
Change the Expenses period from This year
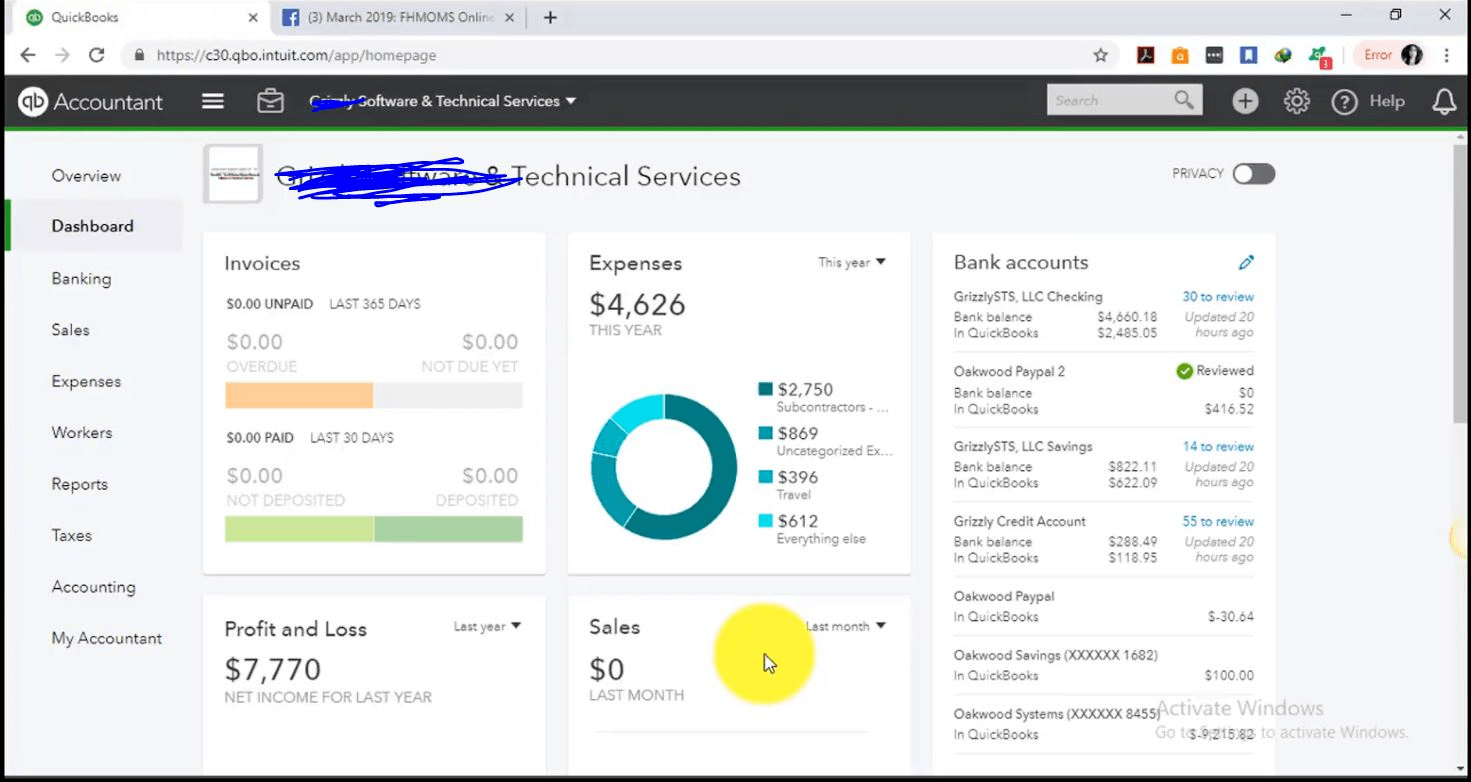(852, 262)
